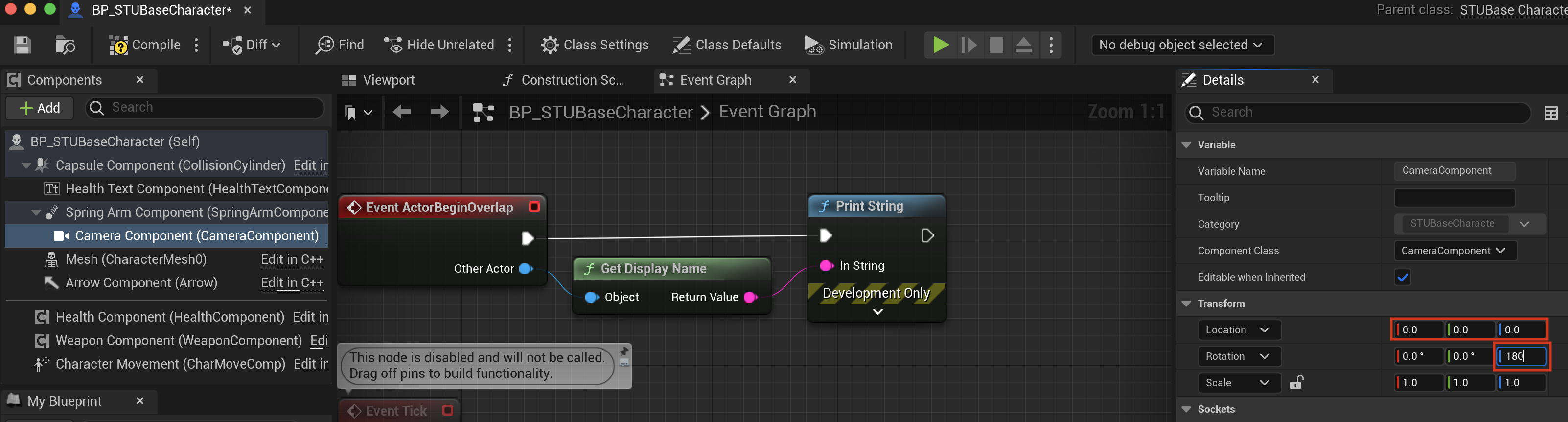Click the Tooltip text field

coord(1454,197)
